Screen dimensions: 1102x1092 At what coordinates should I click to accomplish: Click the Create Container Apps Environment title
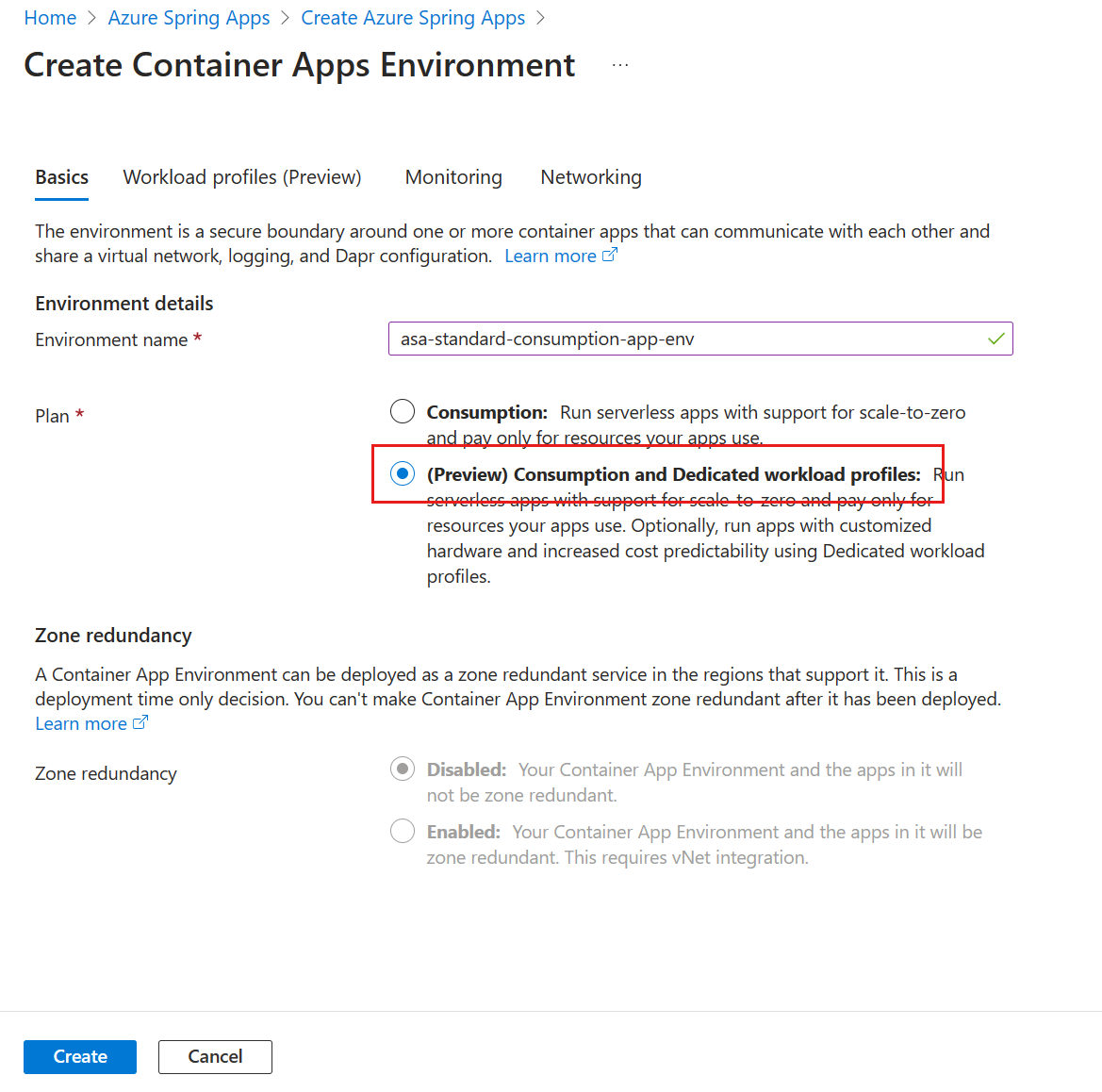pyautogui.click(x=300, y=65)
